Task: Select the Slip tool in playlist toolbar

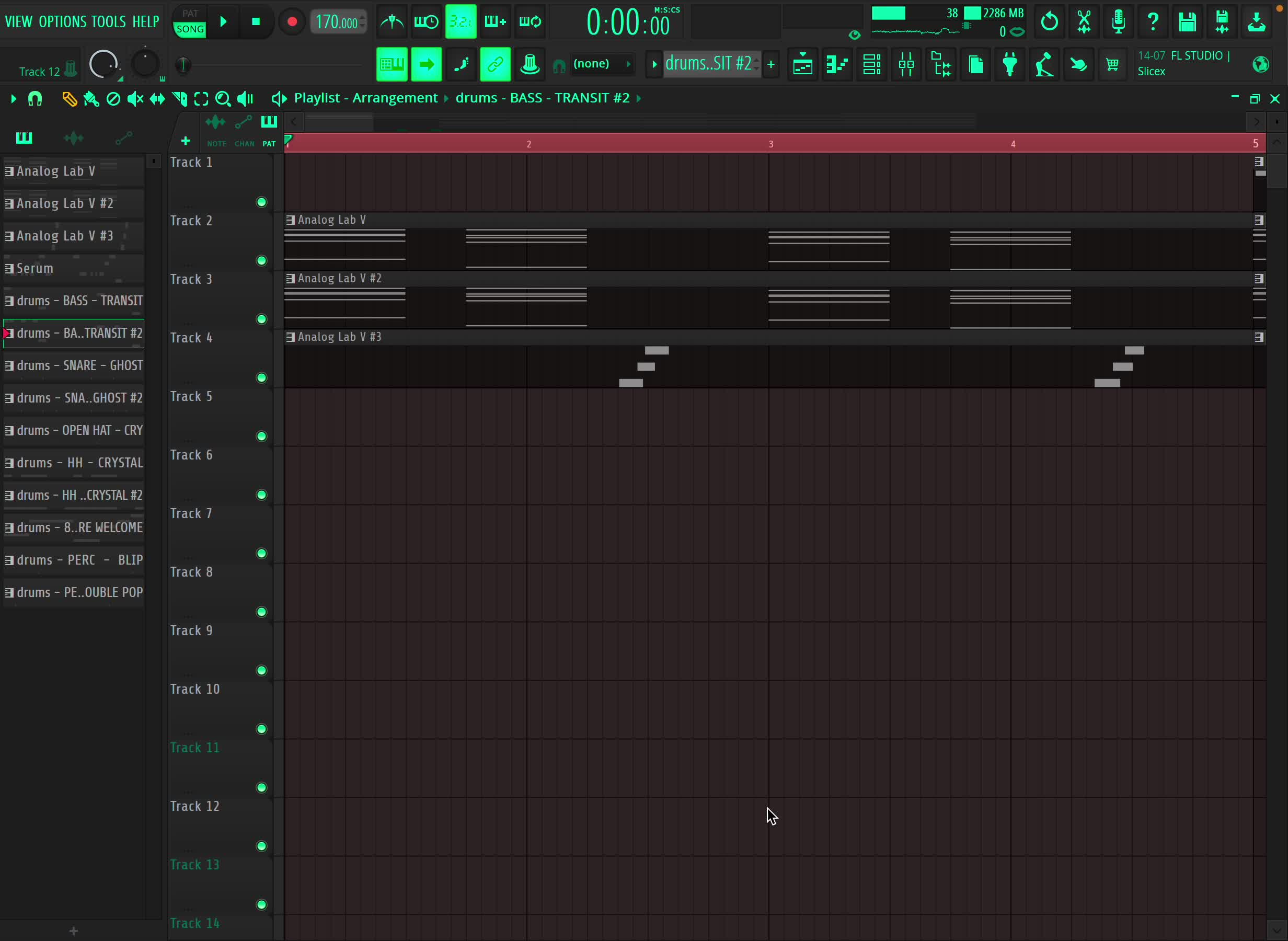Action: click(x=157, y=99)
